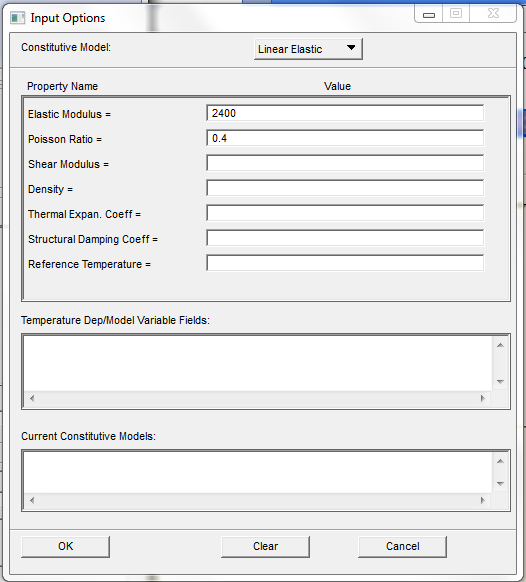Click the Clear button
The height and width of the screenshot is (582, 526).
coord(265,546)
